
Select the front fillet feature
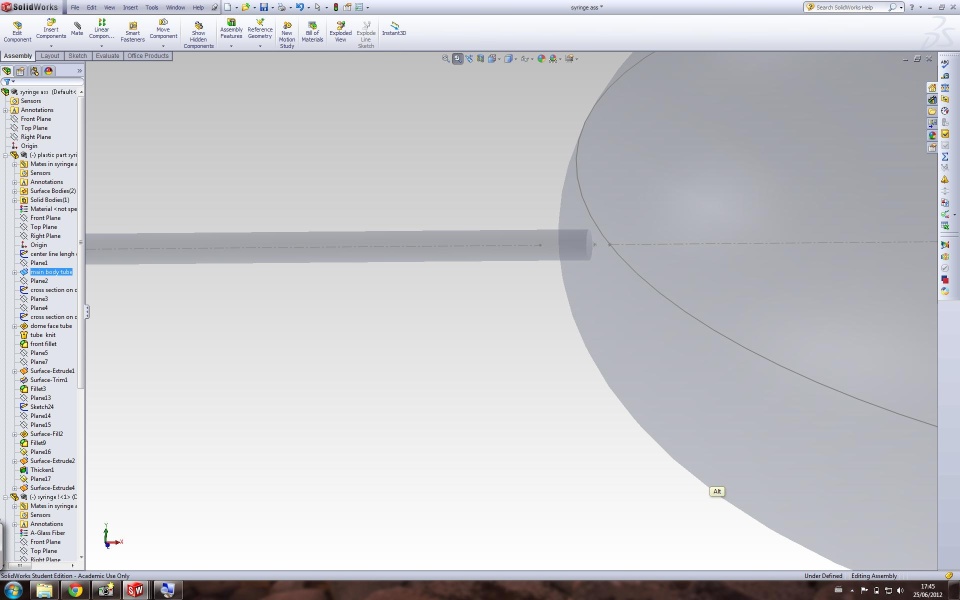(x=43, y=344)
